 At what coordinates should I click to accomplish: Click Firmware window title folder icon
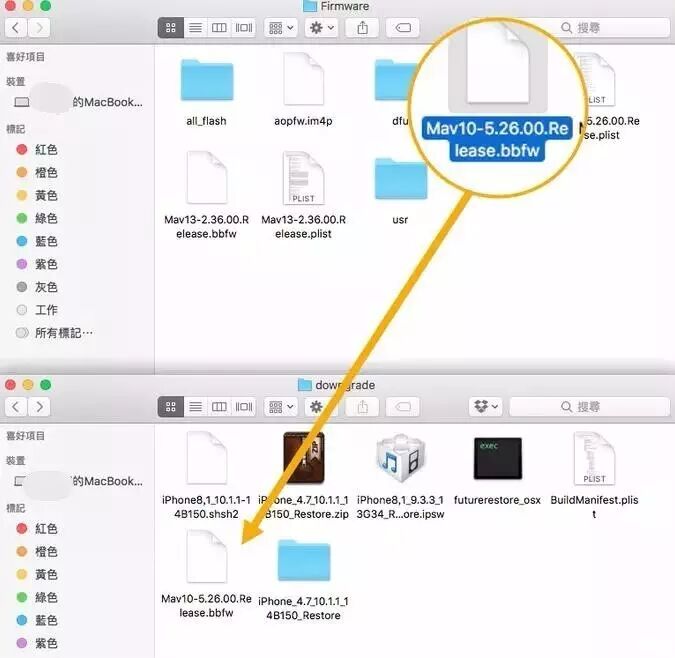point(310,6)
